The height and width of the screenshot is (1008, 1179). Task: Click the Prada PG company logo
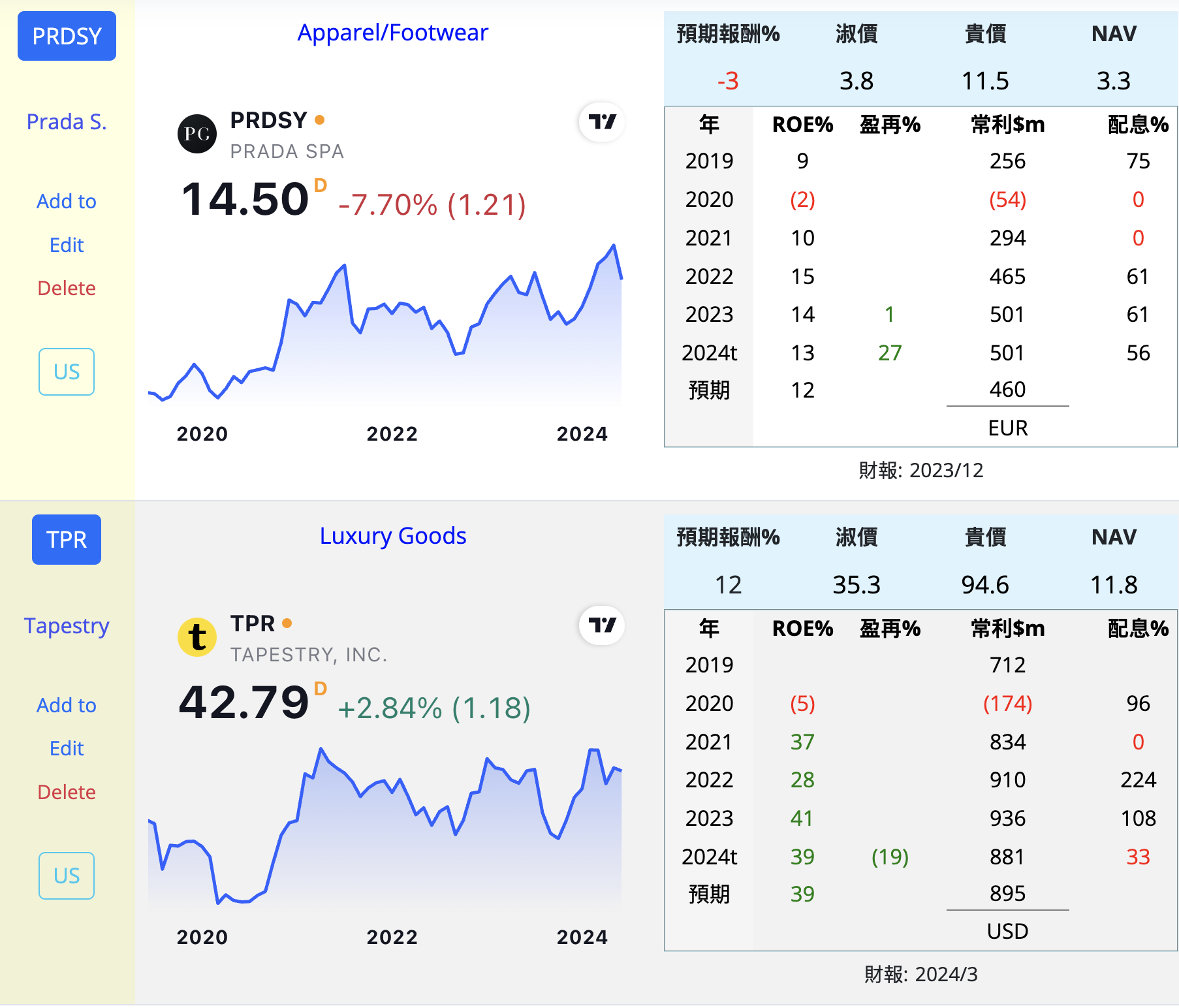tap(197, 134)
